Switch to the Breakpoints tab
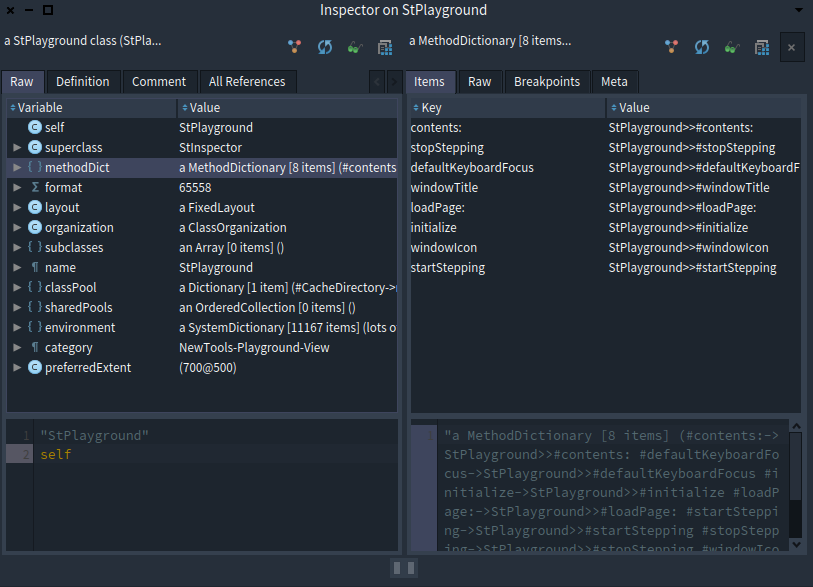Image resolution: width=813 pixels, height=587 pixels. [547, 82]
